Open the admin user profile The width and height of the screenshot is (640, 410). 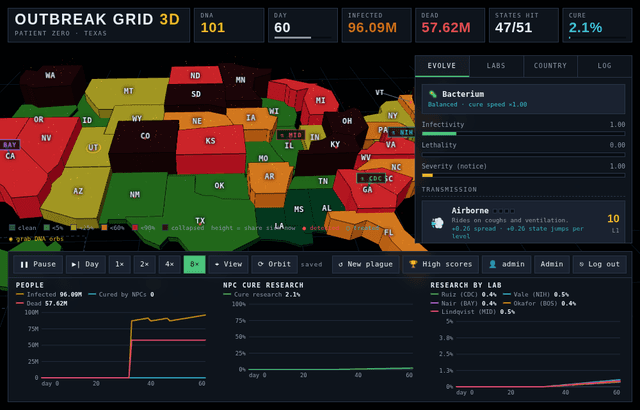507,264
